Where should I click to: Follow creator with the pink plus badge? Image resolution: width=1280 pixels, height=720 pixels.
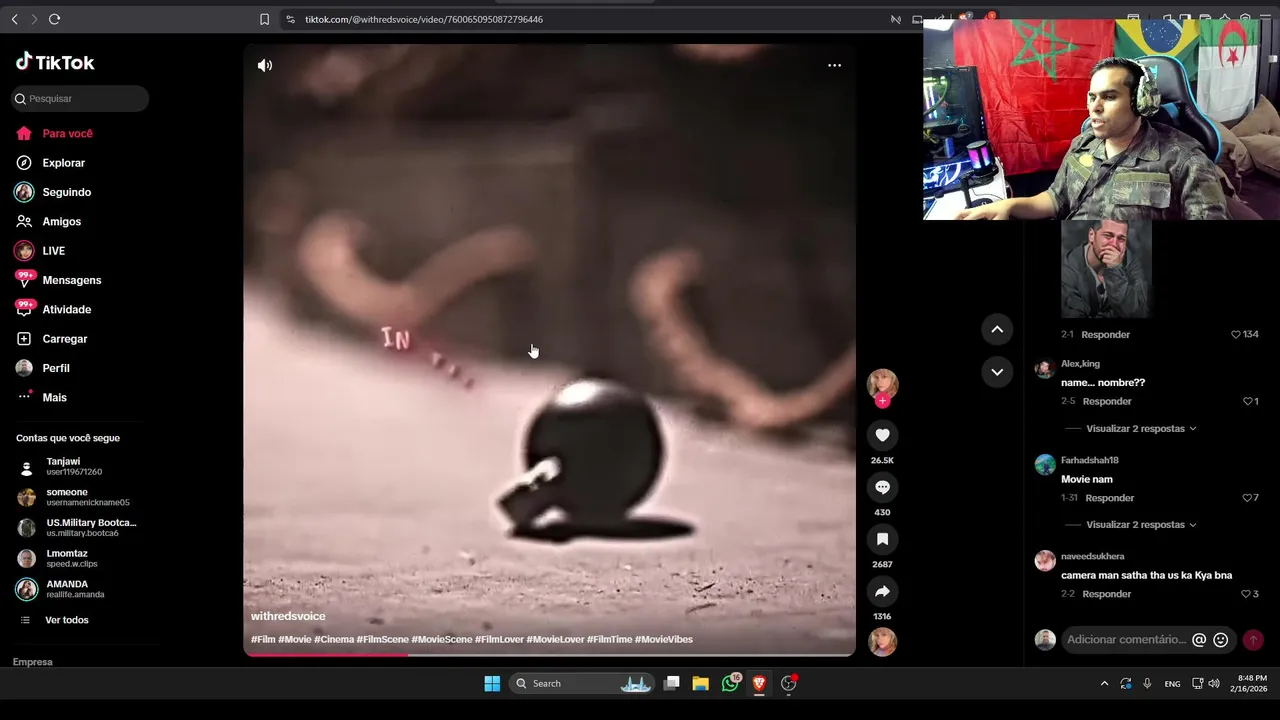(882, 401)
